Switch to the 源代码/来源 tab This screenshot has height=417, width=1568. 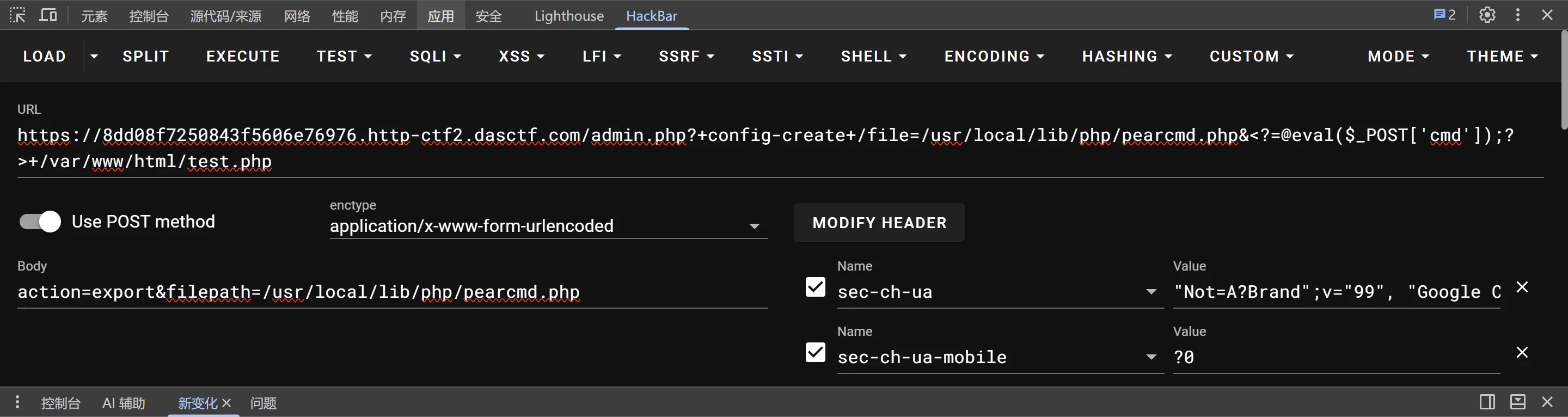226,16
